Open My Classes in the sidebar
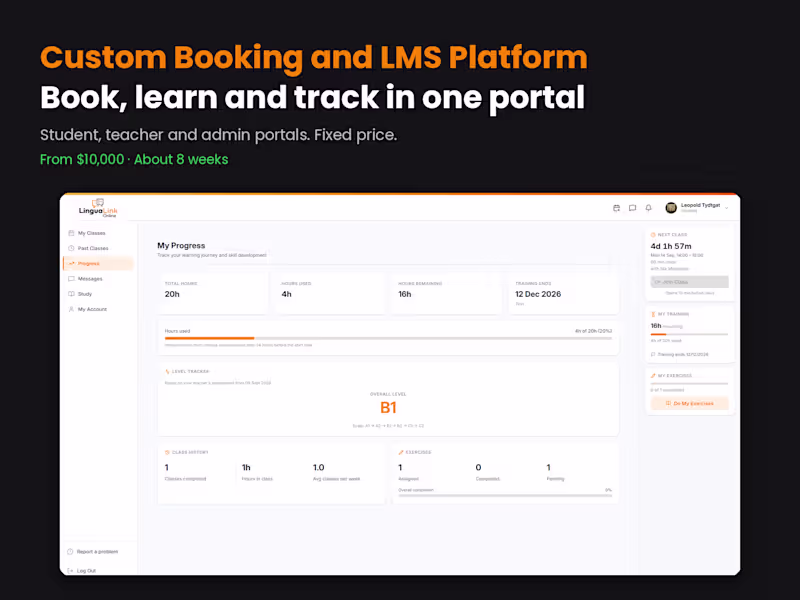800x600 pixels. click(x=98, y=233)
